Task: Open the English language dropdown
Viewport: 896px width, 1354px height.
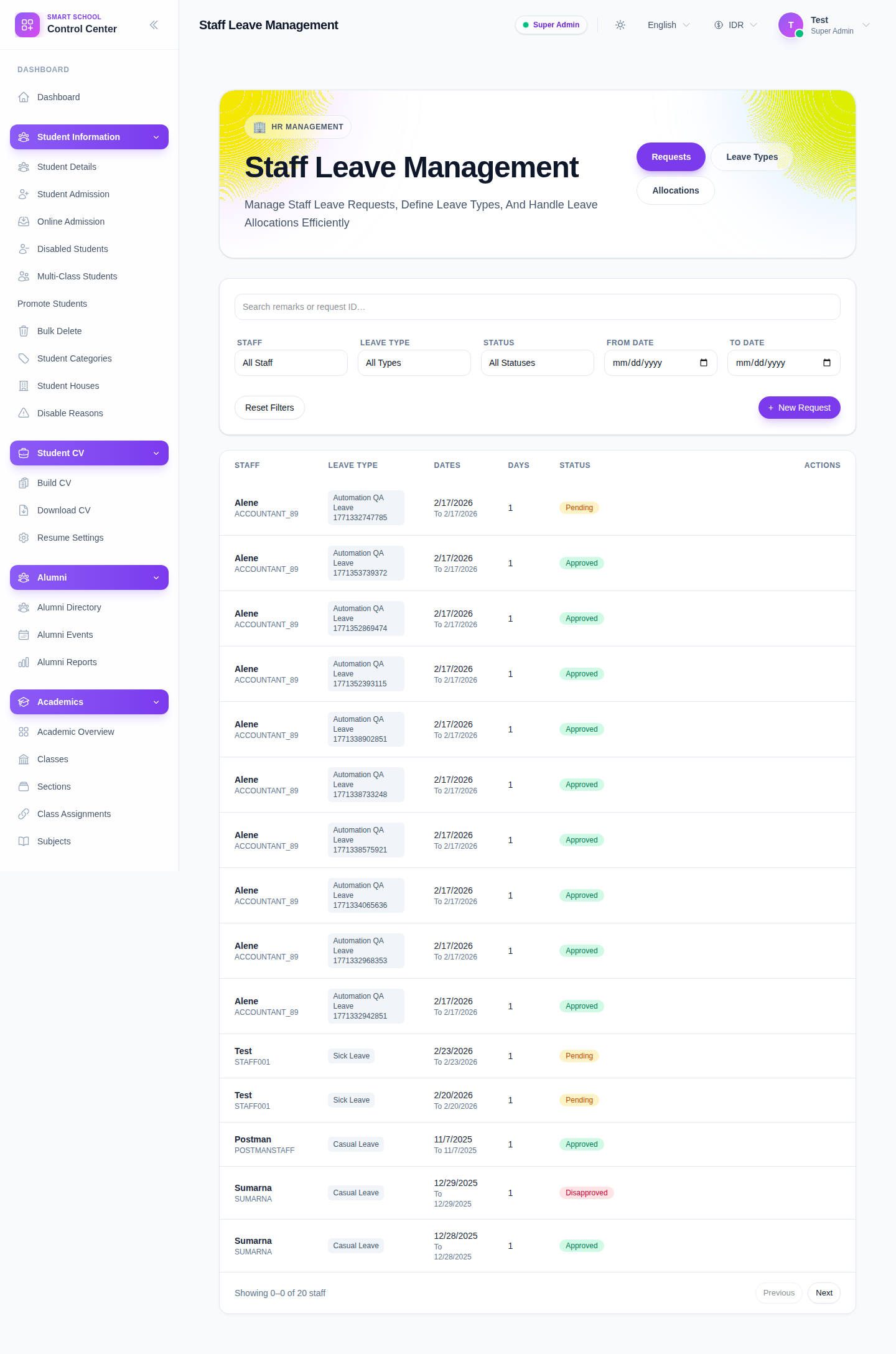Action: [669, 25]
